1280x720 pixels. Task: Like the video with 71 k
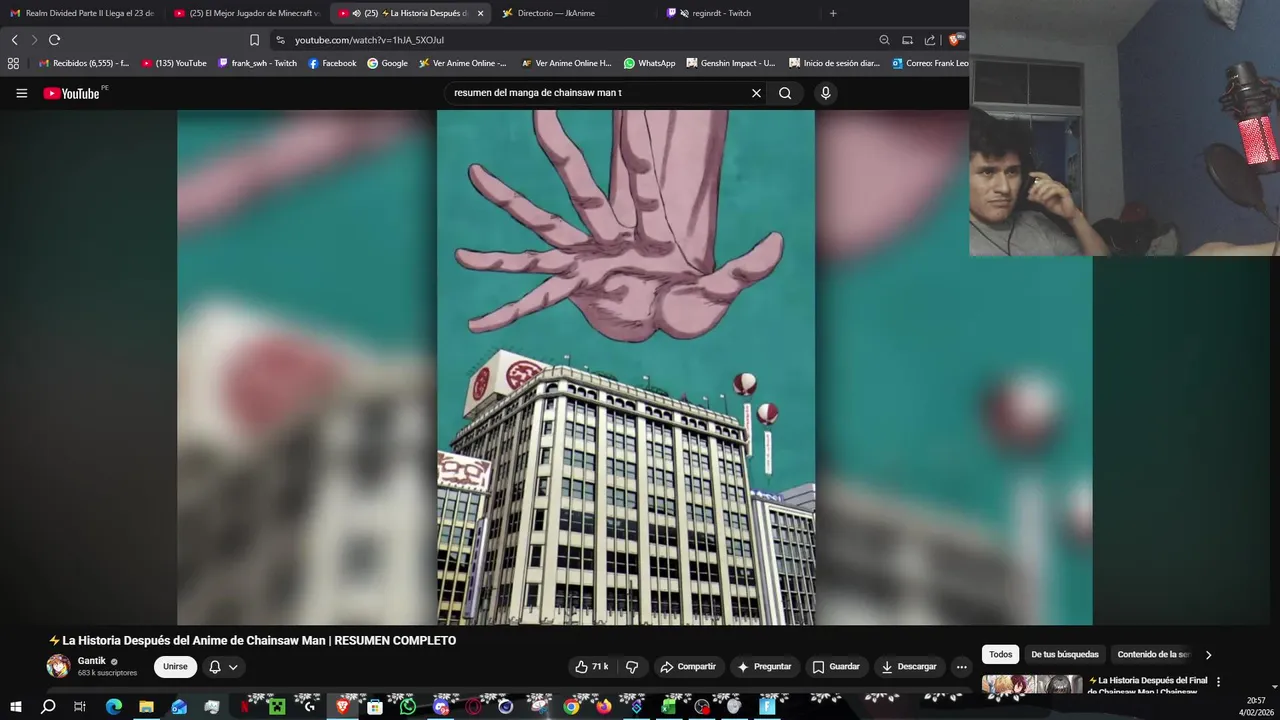point(591,667)
